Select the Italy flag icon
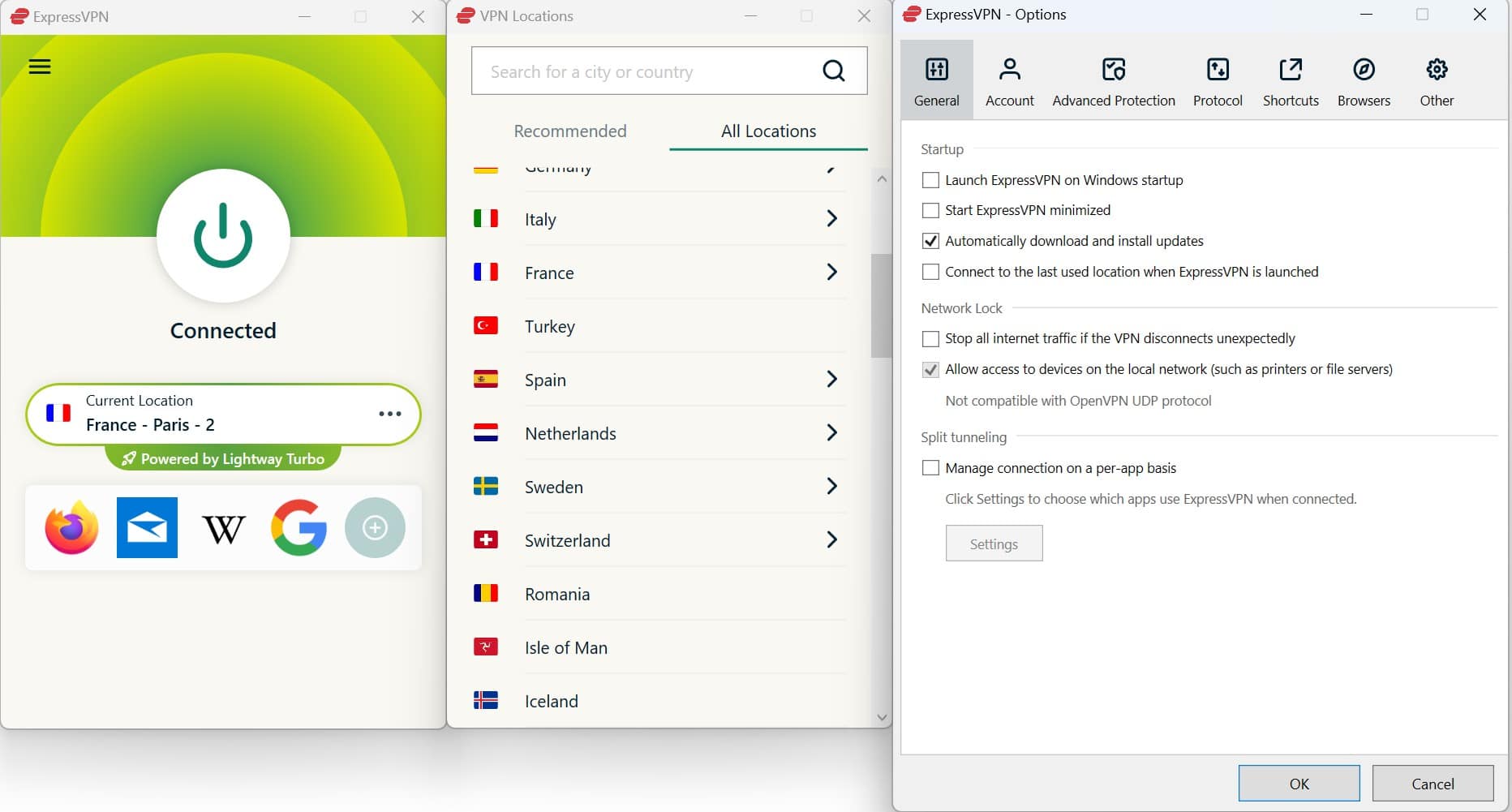The image size is (1512, 812). point(486,218)
